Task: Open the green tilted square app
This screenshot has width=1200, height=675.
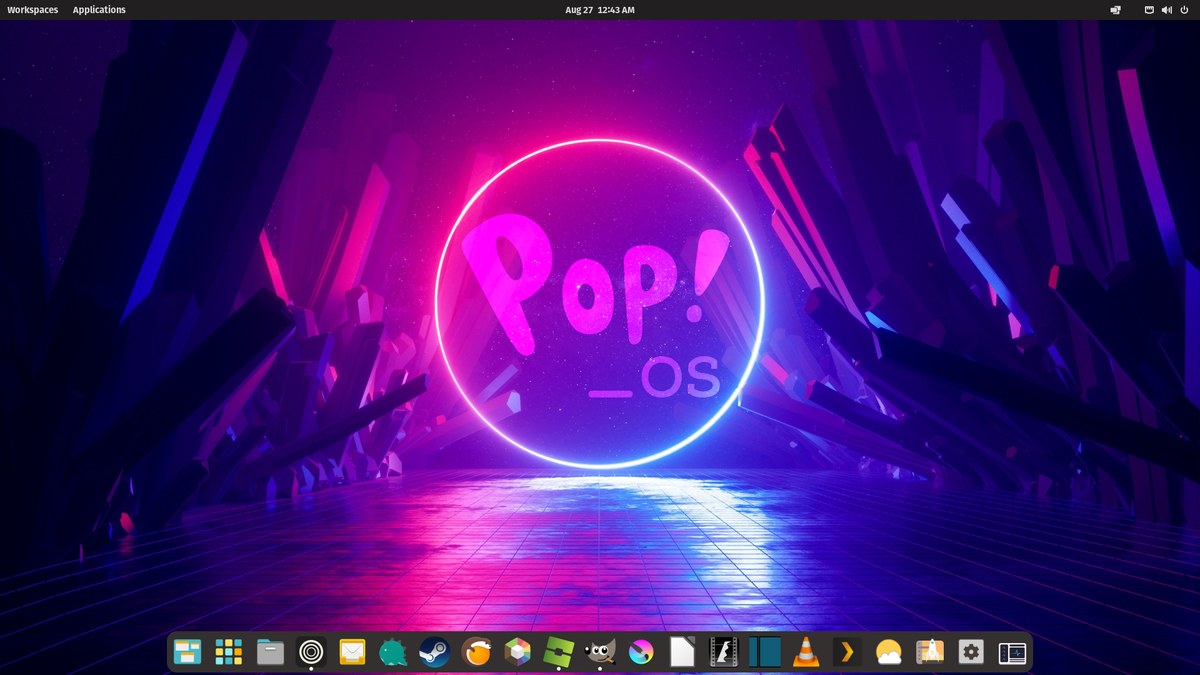Action: coord(558,653)
